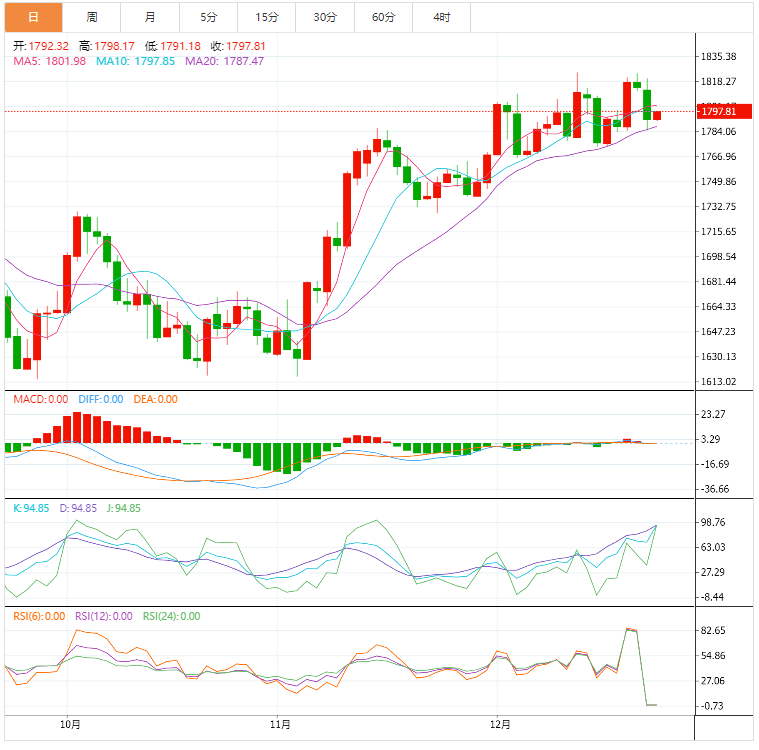This screenshot has width=759, height=750.
Task: Switch to the 日 daily chart tab
Action: (x=34, y=17)
